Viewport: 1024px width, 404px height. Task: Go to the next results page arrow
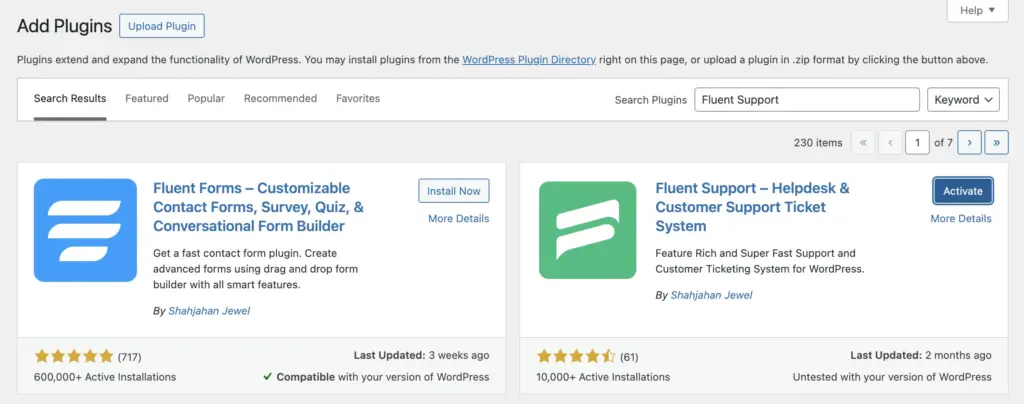(x=969, y=142)
